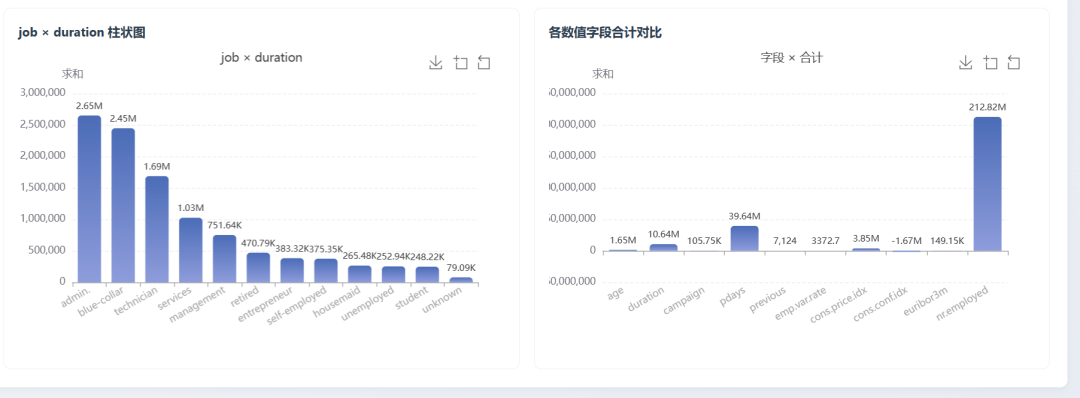Click the unknown bar
The image size is (1080, 398).
pyautogui.click(x=461, y=280)
